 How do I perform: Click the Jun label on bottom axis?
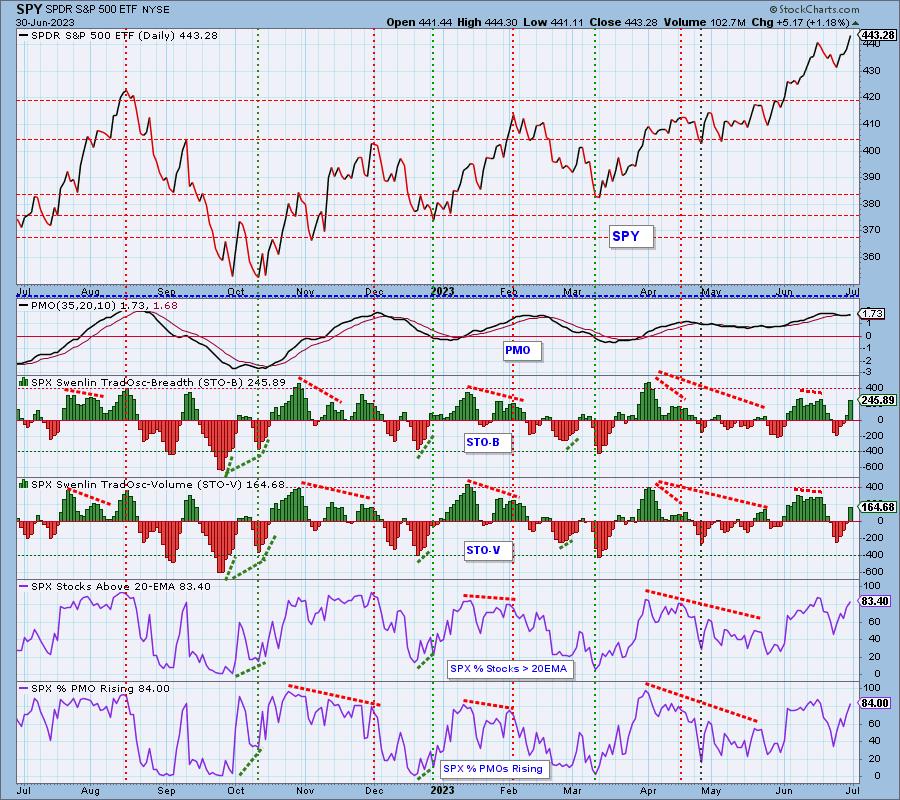(x=785, y=790)
